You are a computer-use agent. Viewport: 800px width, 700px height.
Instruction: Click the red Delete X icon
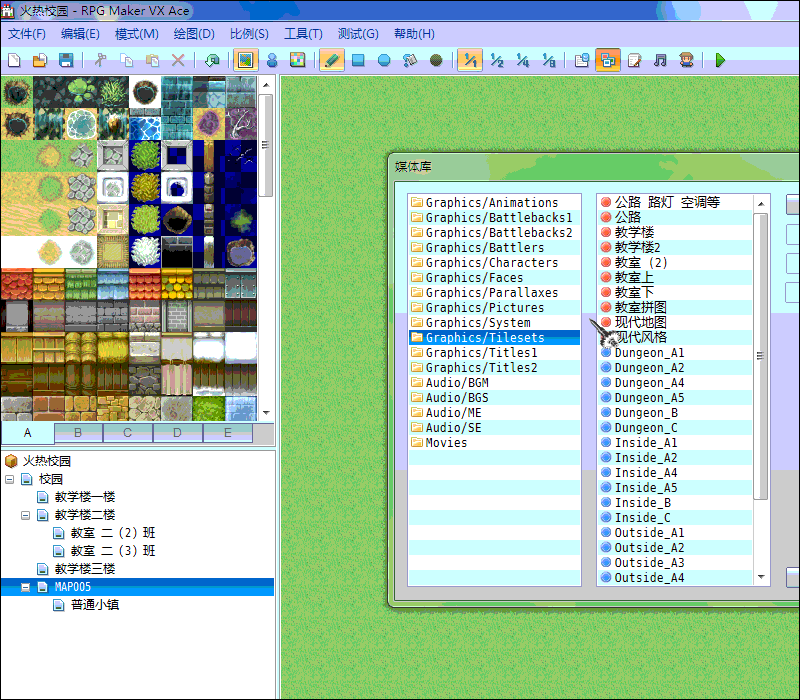178,60
